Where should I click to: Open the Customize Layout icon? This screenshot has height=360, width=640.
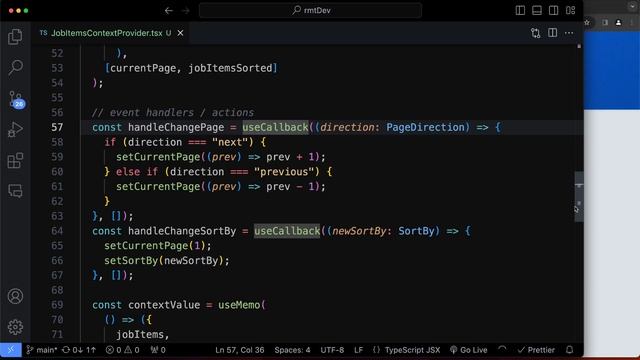[x=571, y=11]
